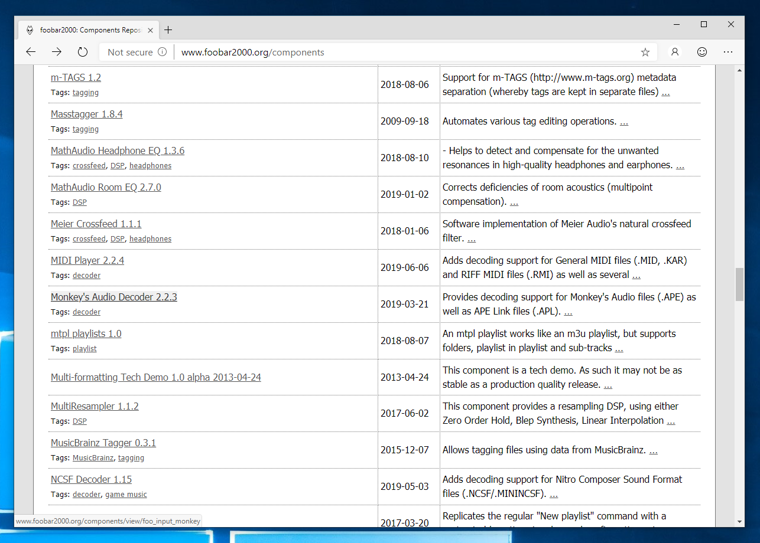Expand MIDI Player description ellipsis
Image resolution: width=760 pixels, height=543 pixels.
click(x=636, y=276)
